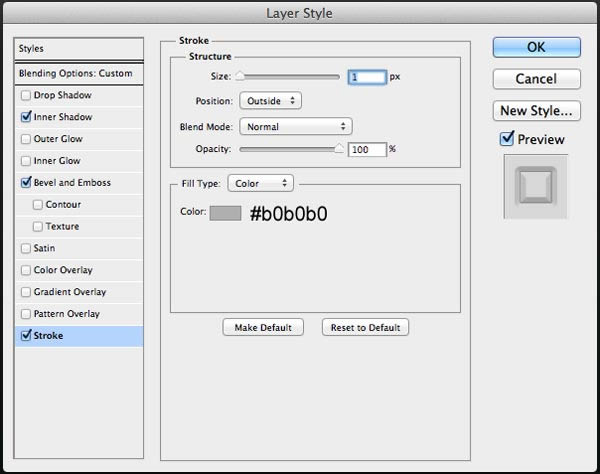Select the Contour label

click(64, 205)
